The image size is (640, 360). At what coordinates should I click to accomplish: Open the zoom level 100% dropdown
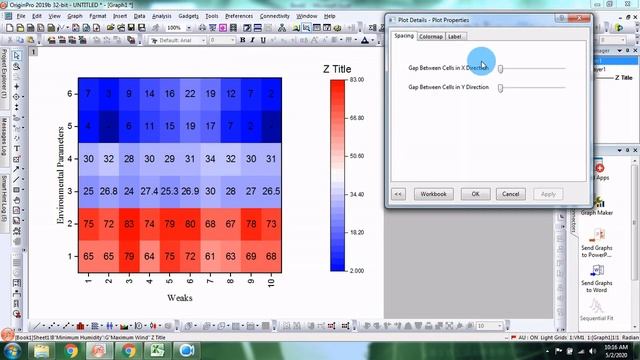point(189,28)
